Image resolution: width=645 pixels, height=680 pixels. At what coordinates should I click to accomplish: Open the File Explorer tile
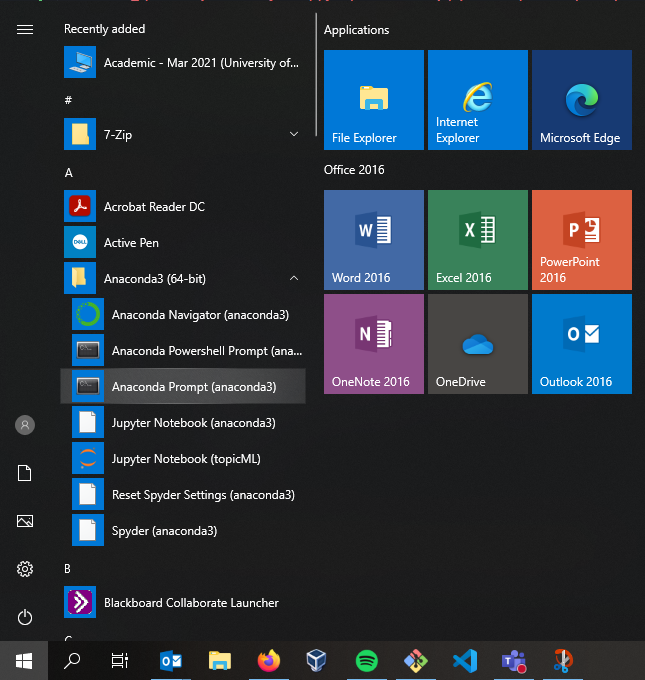pyautogui.click(x=374, y=100)
